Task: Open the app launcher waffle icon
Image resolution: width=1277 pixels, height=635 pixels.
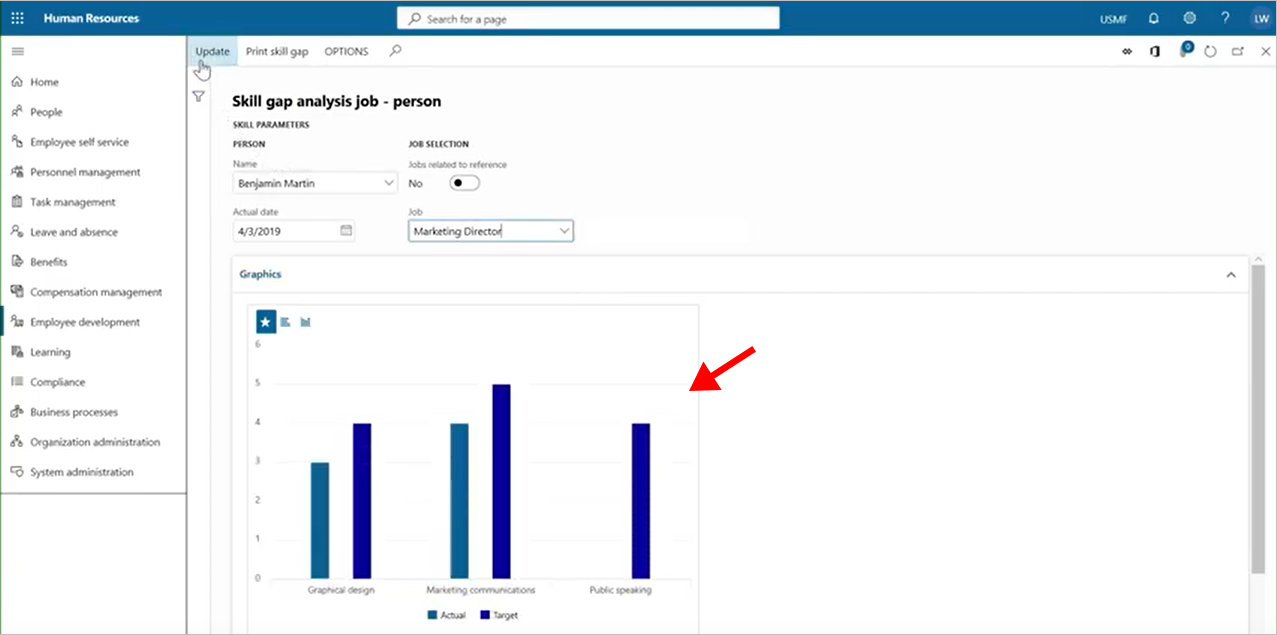Action: 18,18
